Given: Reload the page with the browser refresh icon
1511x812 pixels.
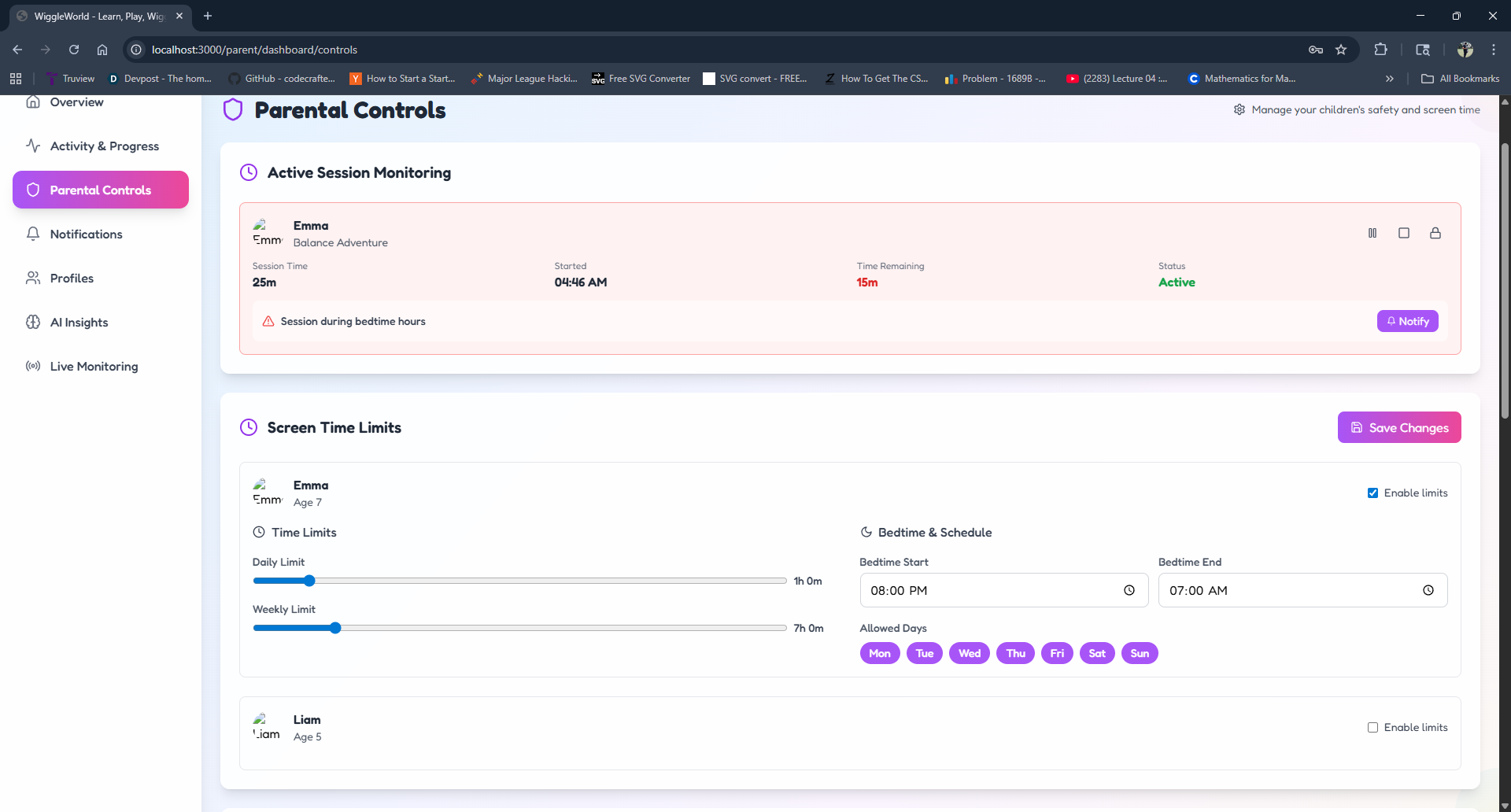Looking at the screenshot, I should [74, 50].
